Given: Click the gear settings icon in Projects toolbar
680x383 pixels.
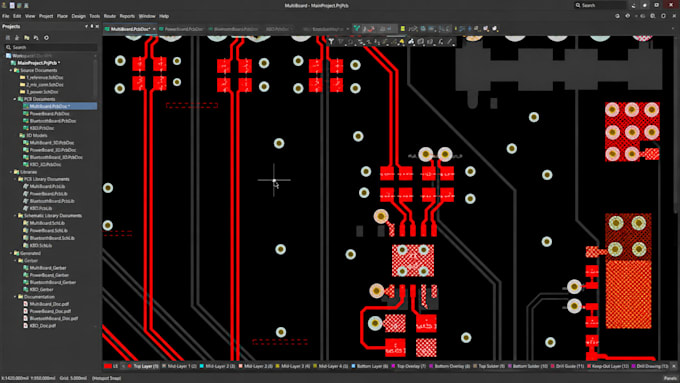Looking at the screenshot, I should 46,38.
